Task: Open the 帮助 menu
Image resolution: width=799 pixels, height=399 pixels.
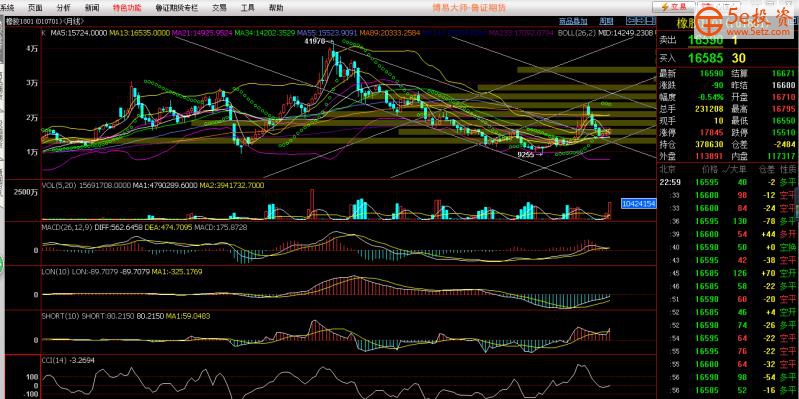Action: pyautogui.click(x=276, y=8)
